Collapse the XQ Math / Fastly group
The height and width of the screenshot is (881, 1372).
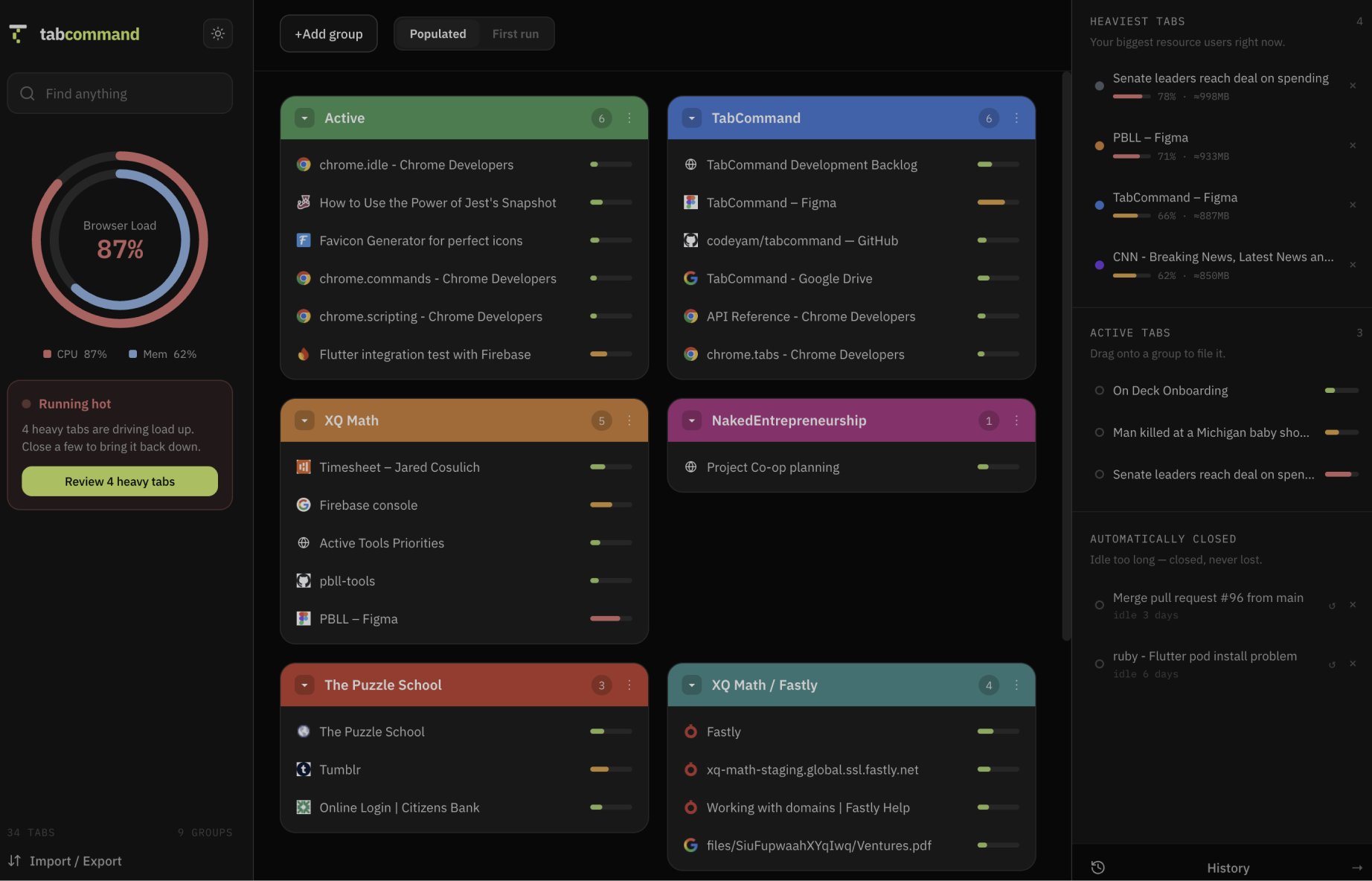(692, 685)
